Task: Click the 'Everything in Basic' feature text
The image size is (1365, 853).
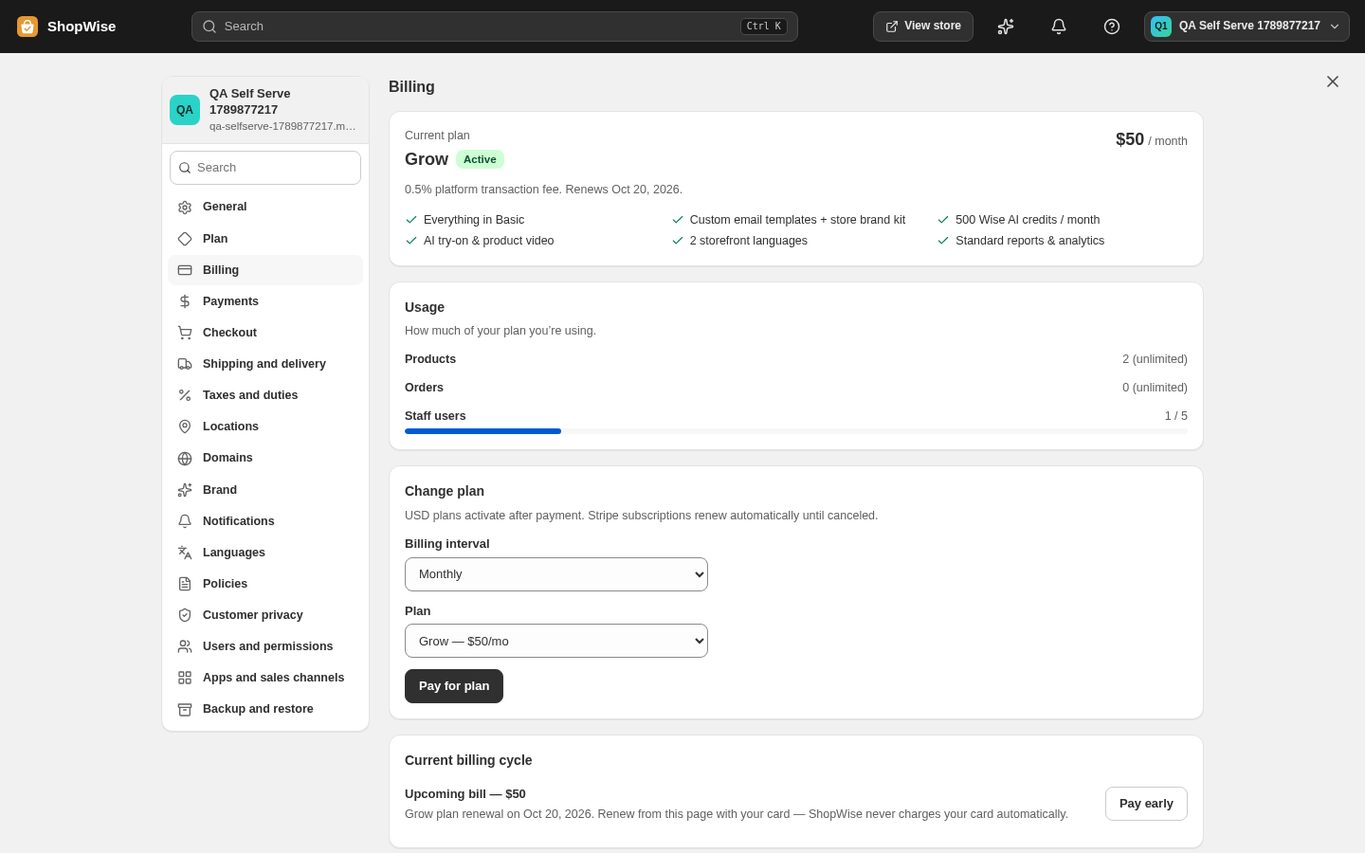Action: 474,220
